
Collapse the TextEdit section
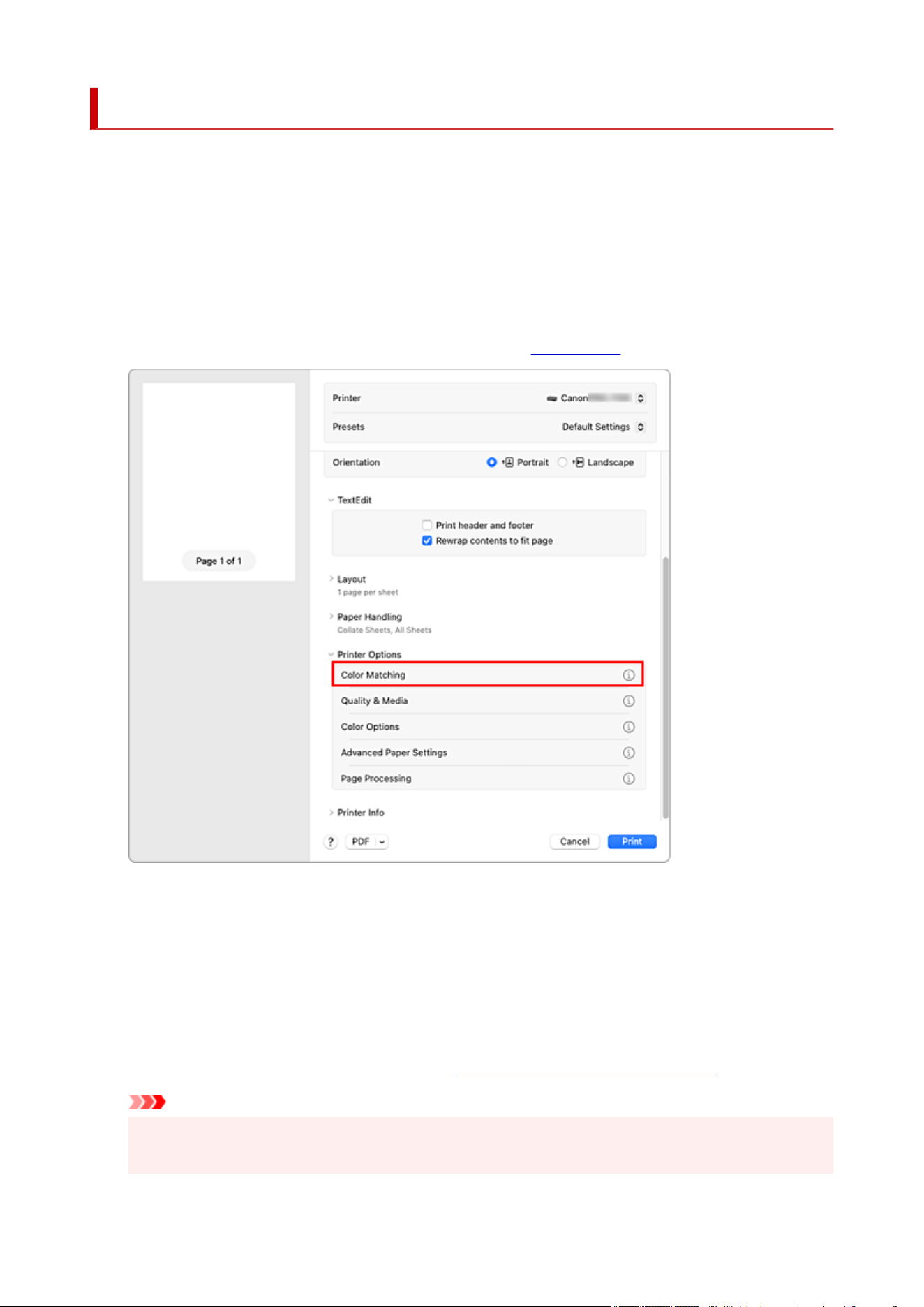(331, 500)
